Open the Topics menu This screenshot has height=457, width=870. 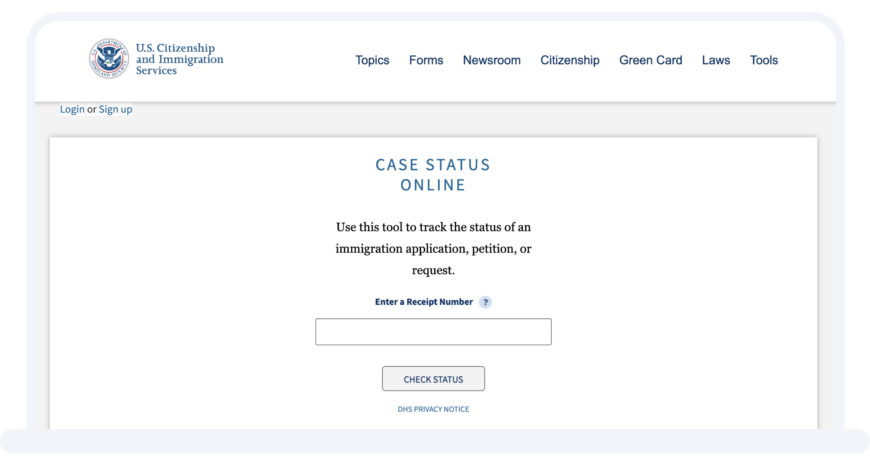[372, 60]
